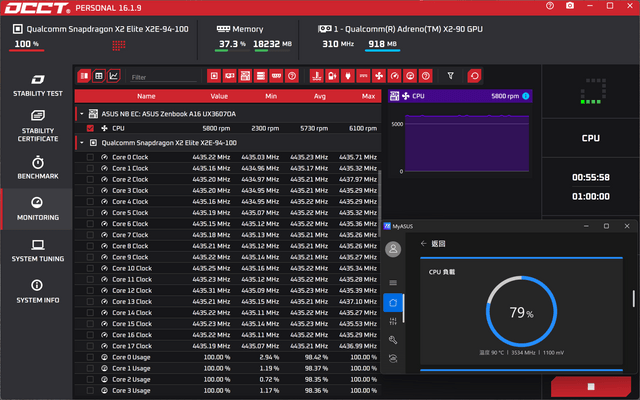Image resolution: width=640 pixels, height=400 pixels.
Task: Open OCCT help from the title bar
Action: point(550,6)
